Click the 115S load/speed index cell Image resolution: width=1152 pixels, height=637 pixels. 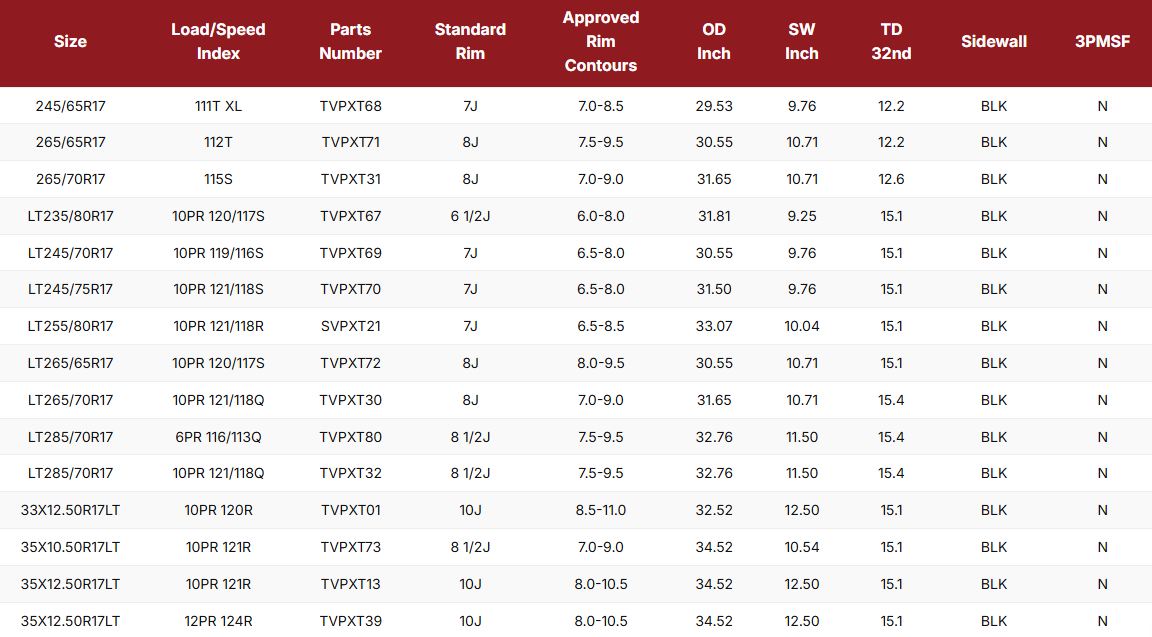218,179
